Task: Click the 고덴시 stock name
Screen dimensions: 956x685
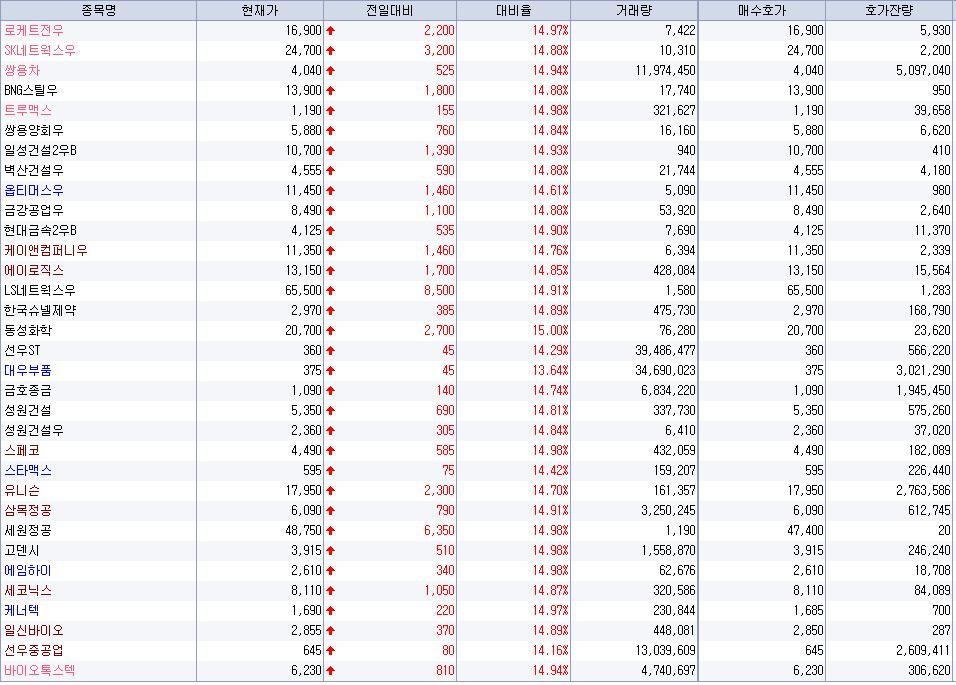Action: (22, 551)
